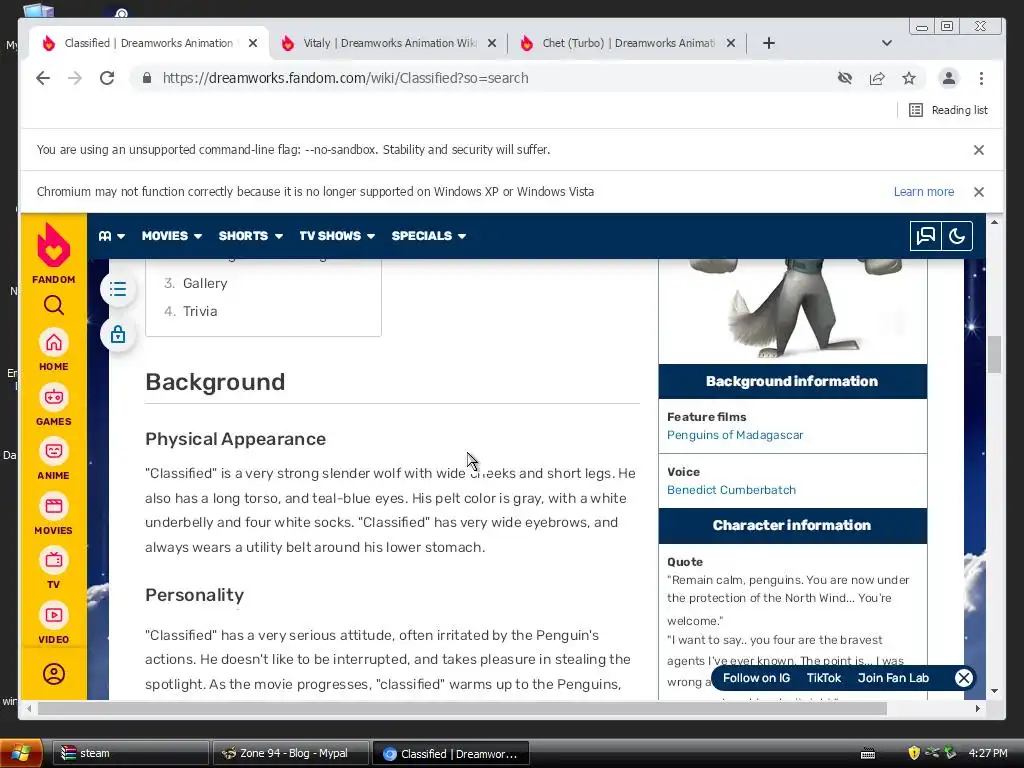Expand the wiki logo explore dropdown
The width and height of the screenshot is (1024, 768).
point(112,236)
